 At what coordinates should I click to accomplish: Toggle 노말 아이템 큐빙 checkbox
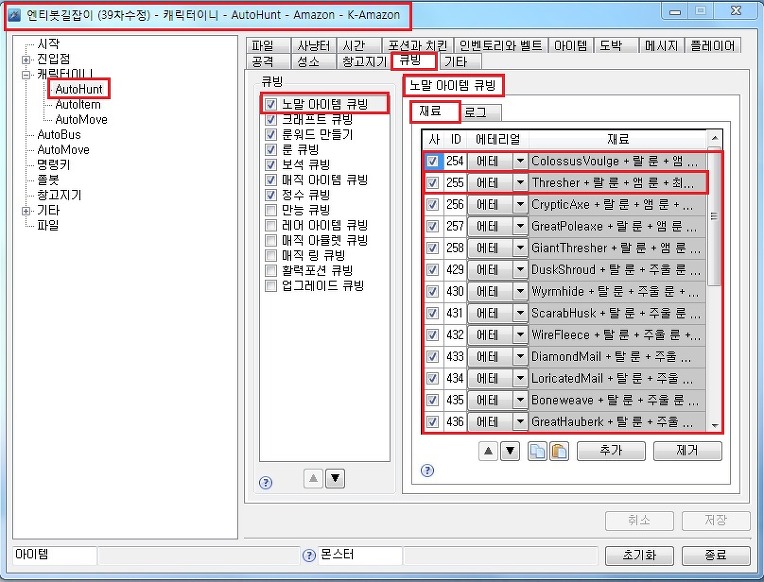271,104
